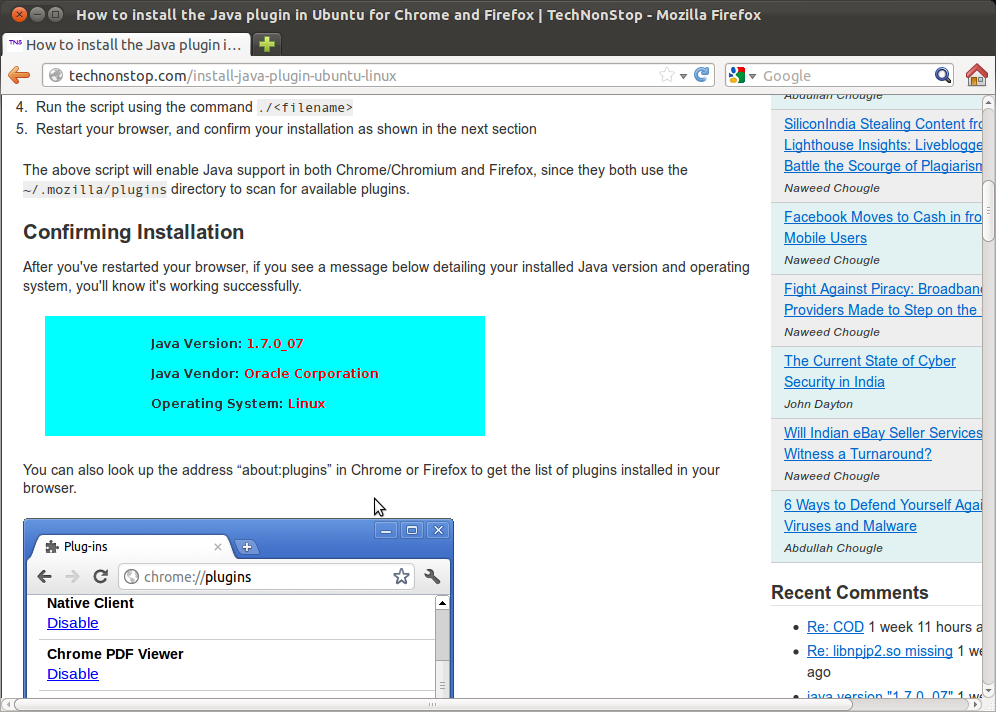996x712 pixels.
Task: Open URL history dropdown arrow
Action: (x=683, y=76)
